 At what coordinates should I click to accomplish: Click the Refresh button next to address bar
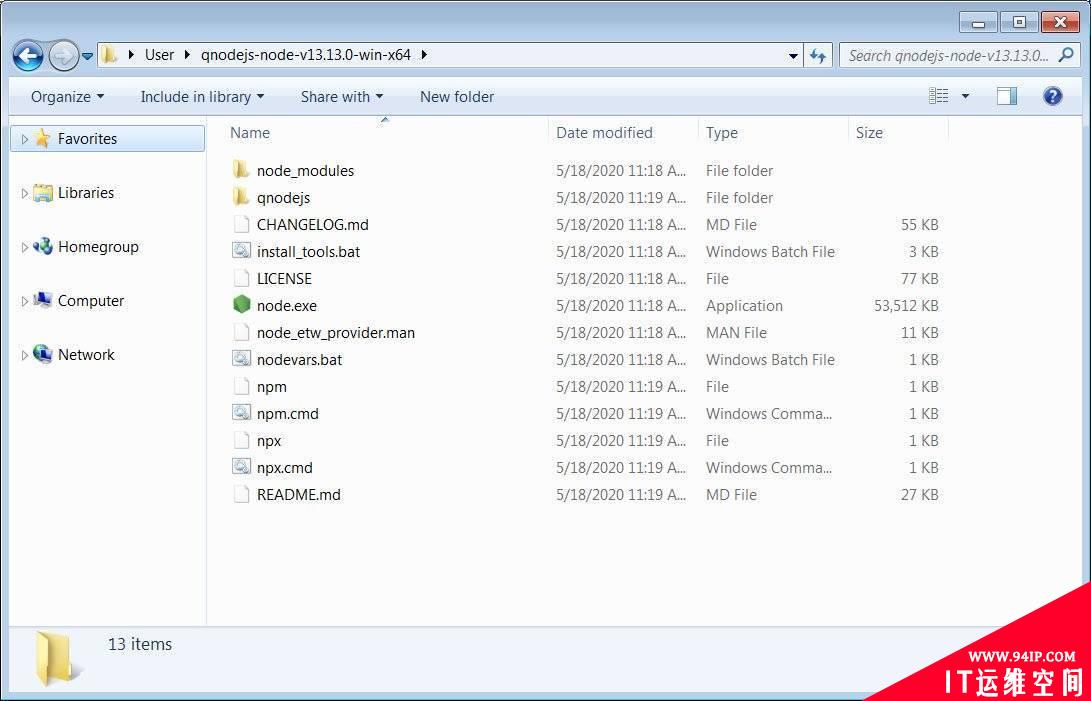(x=818, y=56)
